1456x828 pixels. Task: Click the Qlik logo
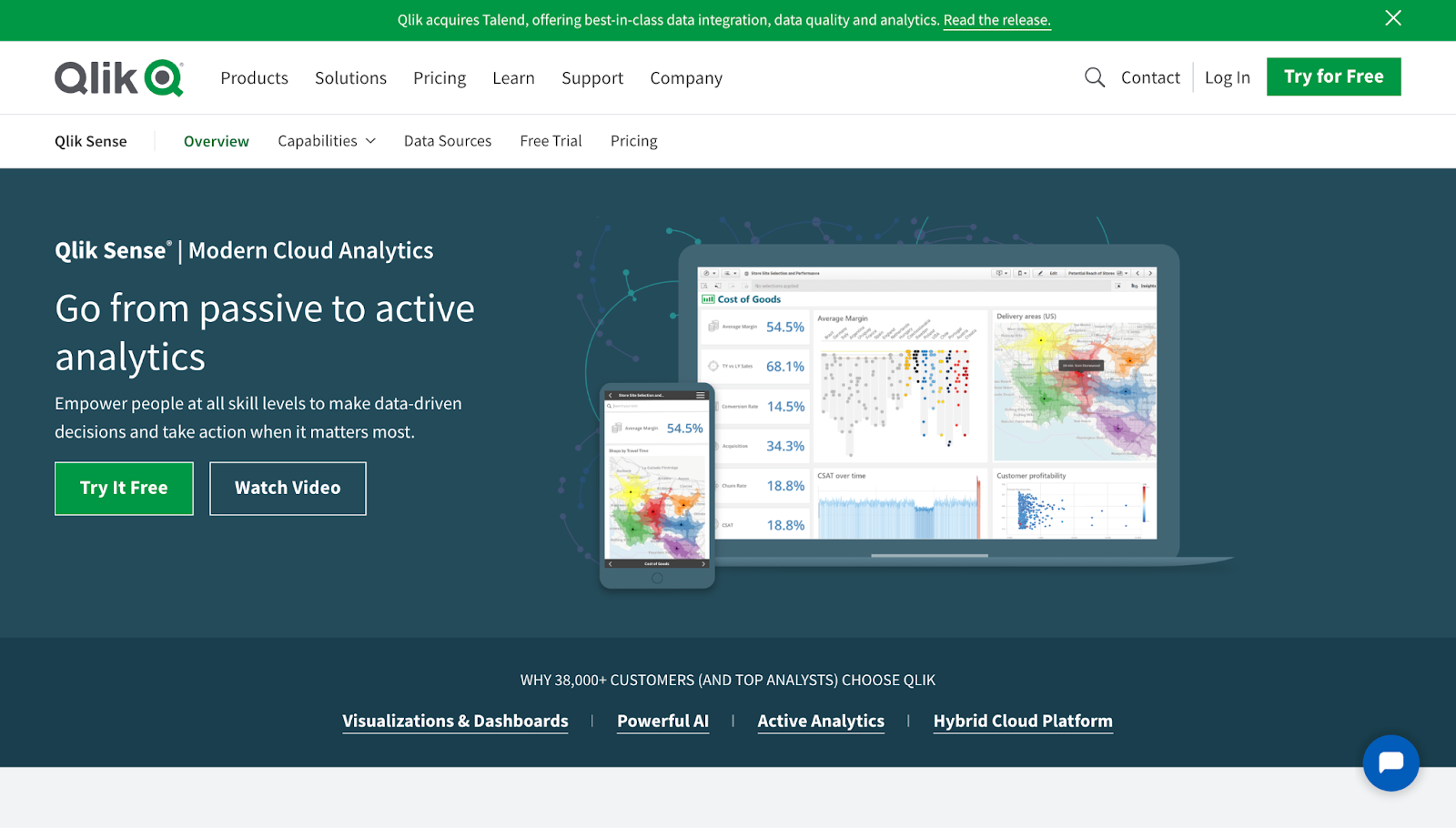tap(119, 78)
